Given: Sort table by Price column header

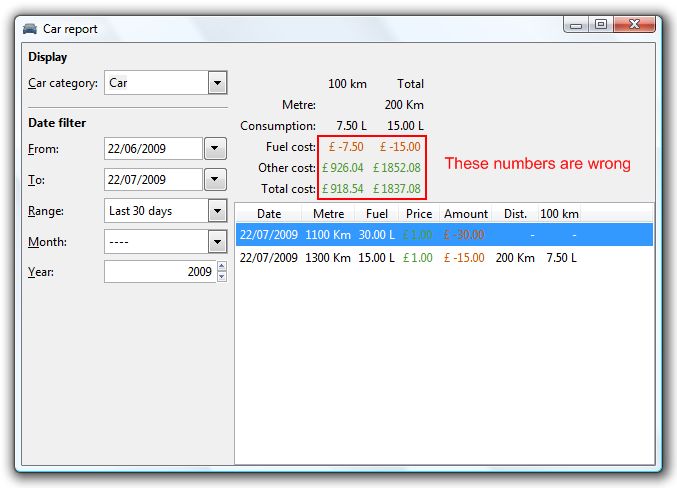Looking at the screenshot, I should 419,214.
